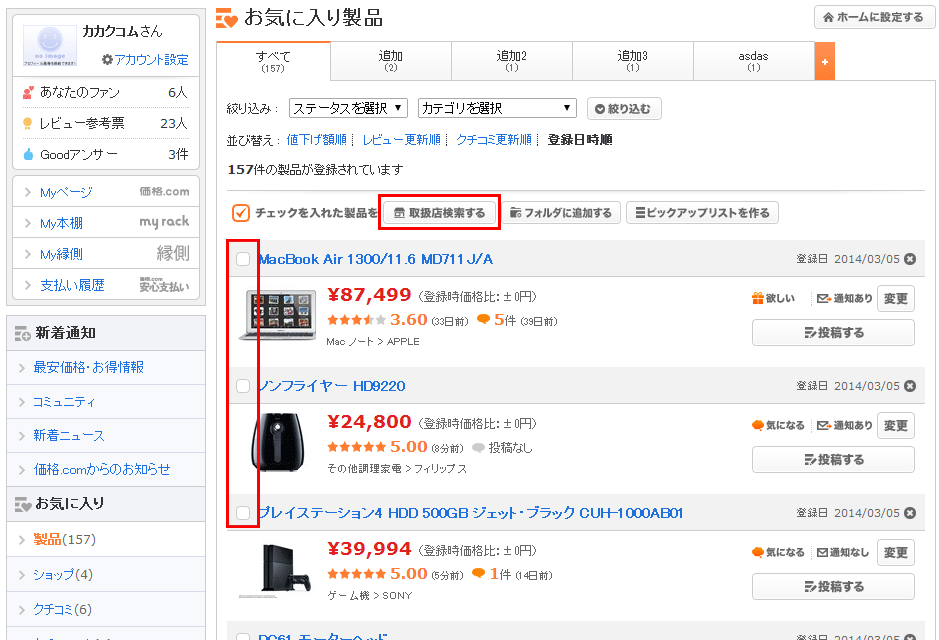Click the fans heart icon
Image resolution: width=939 pixels, height=640 pixels.
point(28,93)
